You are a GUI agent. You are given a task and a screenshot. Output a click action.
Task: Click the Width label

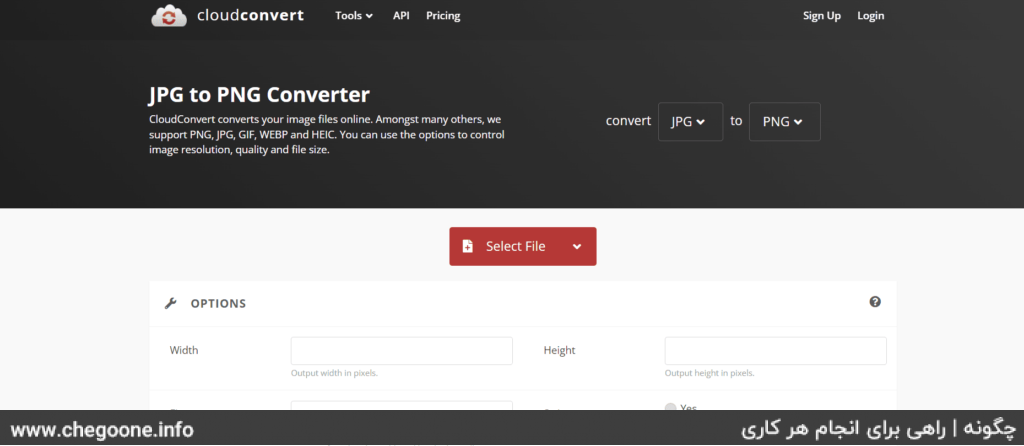coord(184,350)
